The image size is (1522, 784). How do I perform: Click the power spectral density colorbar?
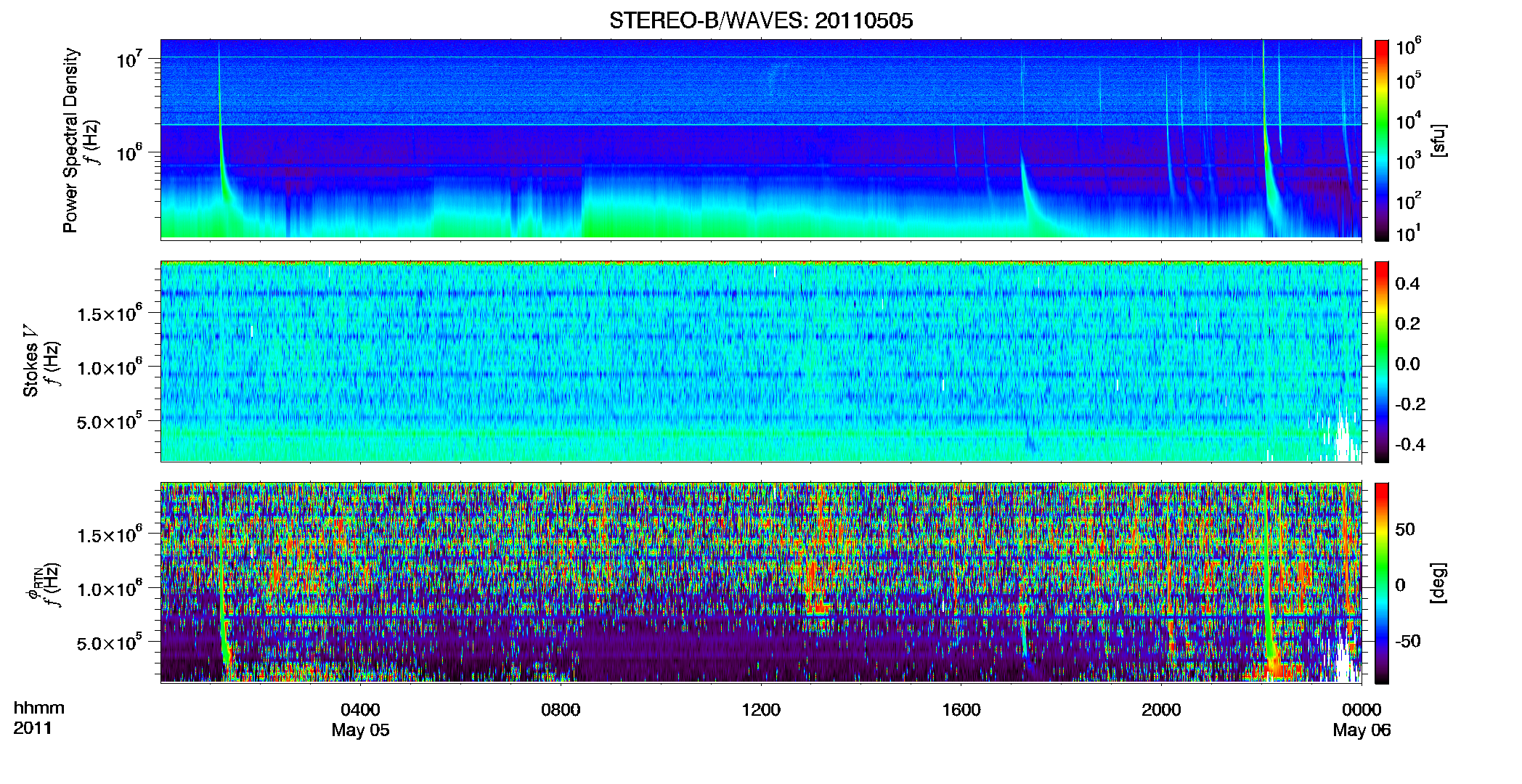(x=1382, y=139)
